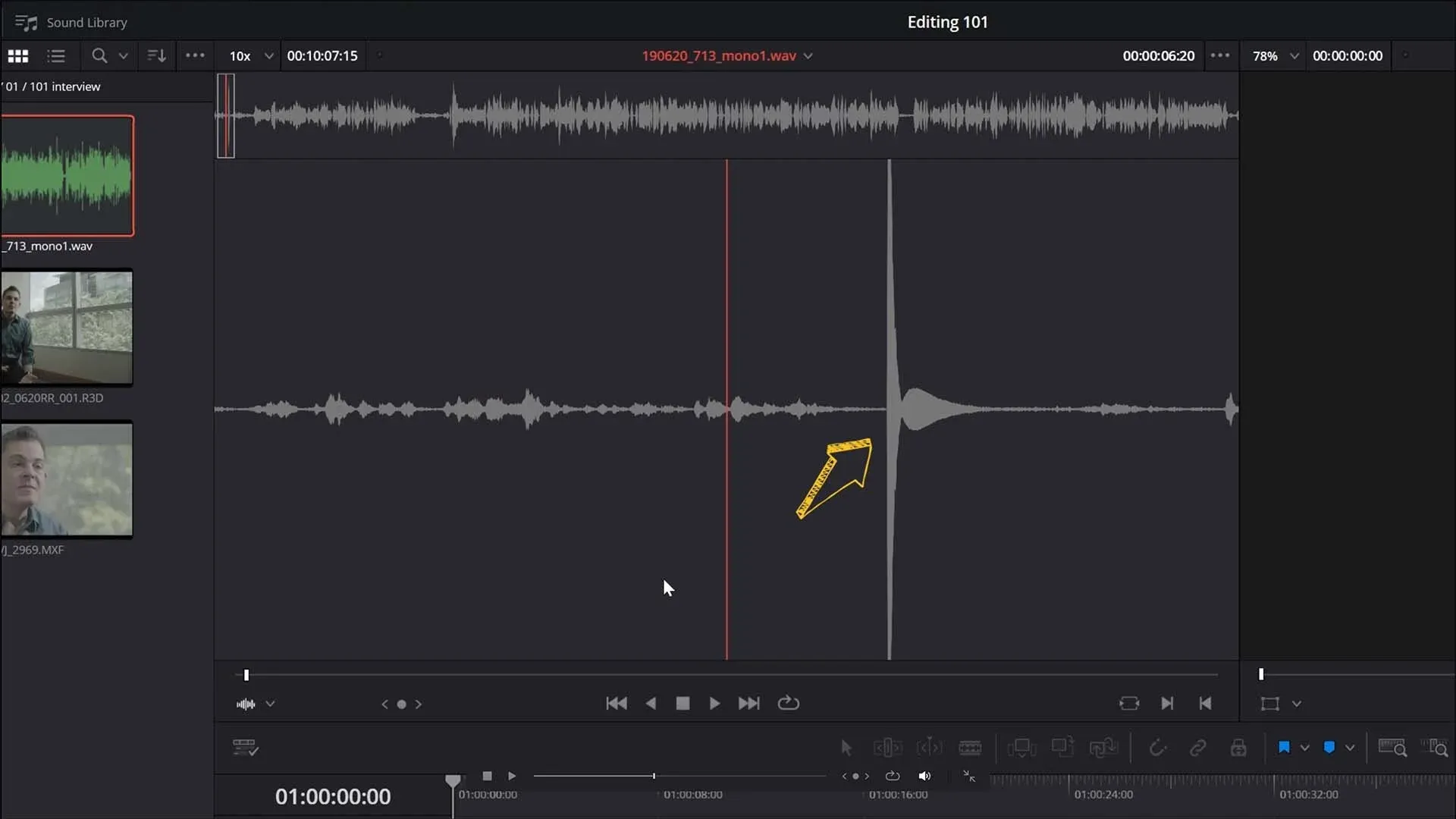Open the media pool sort menu
The image size is (1456, 819).
[156, 56]
